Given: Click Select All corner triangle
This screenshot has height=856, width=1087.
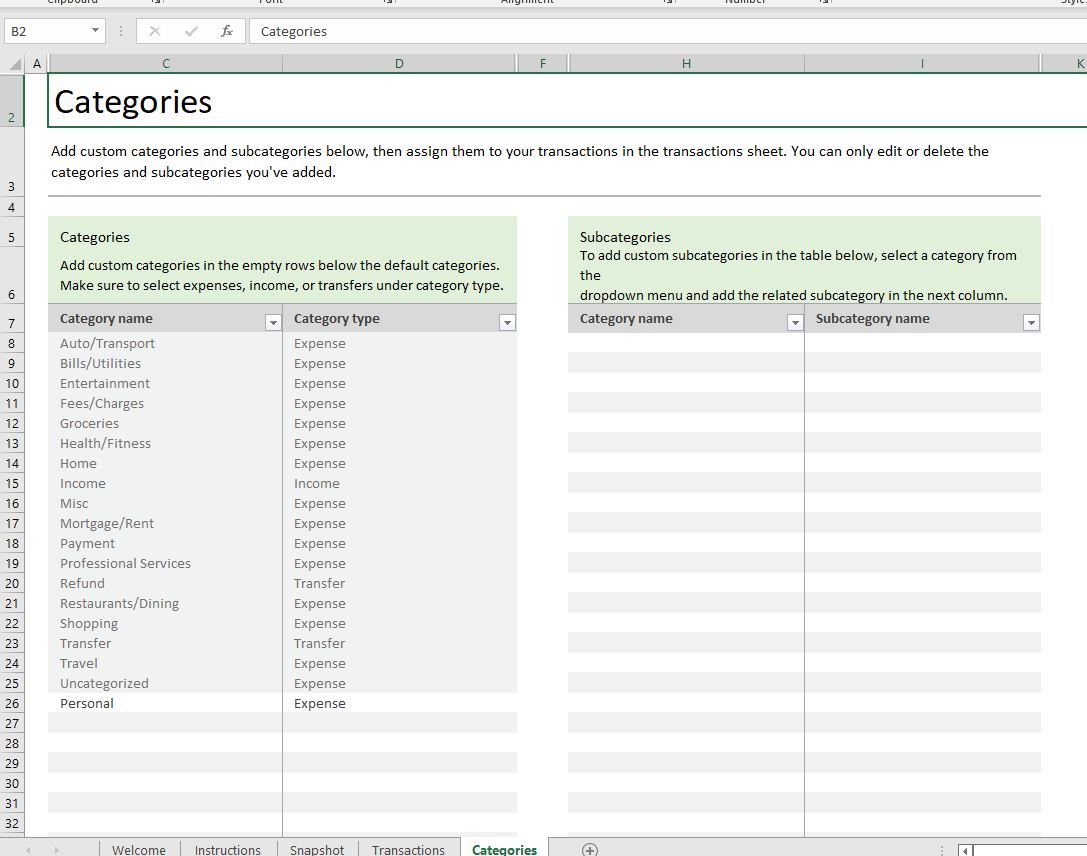Looking at the screenshot, I should click(x=15, y=64).
